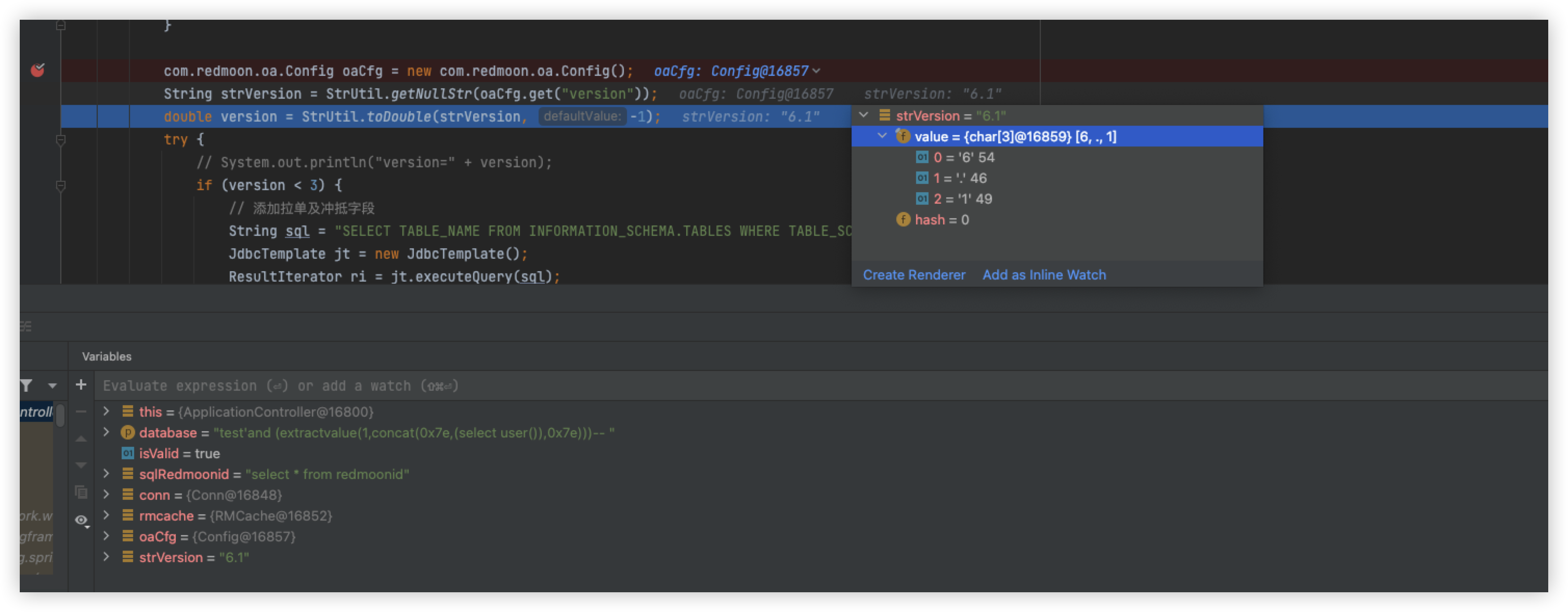Expand the database variable node
1568x612 pixels.
tap(107, 432)
